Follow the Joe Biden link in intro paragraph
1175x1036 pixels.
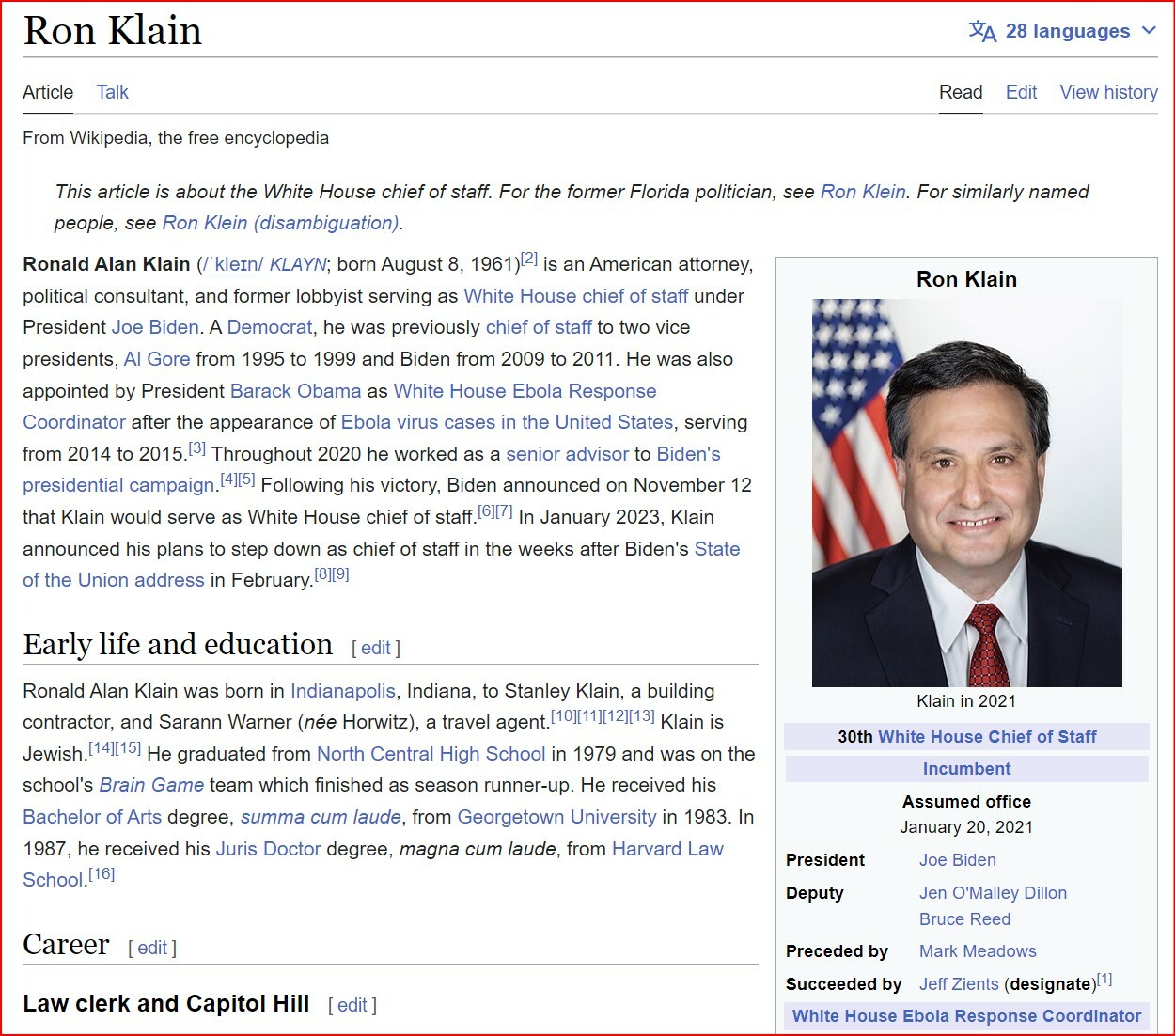click(155, 327)
